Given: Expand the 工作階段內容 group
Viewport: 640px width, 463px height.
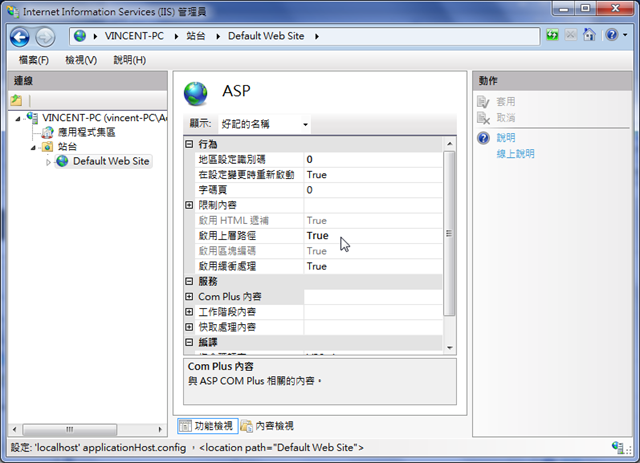Looking at the screenshot, I should coord(189,312).
